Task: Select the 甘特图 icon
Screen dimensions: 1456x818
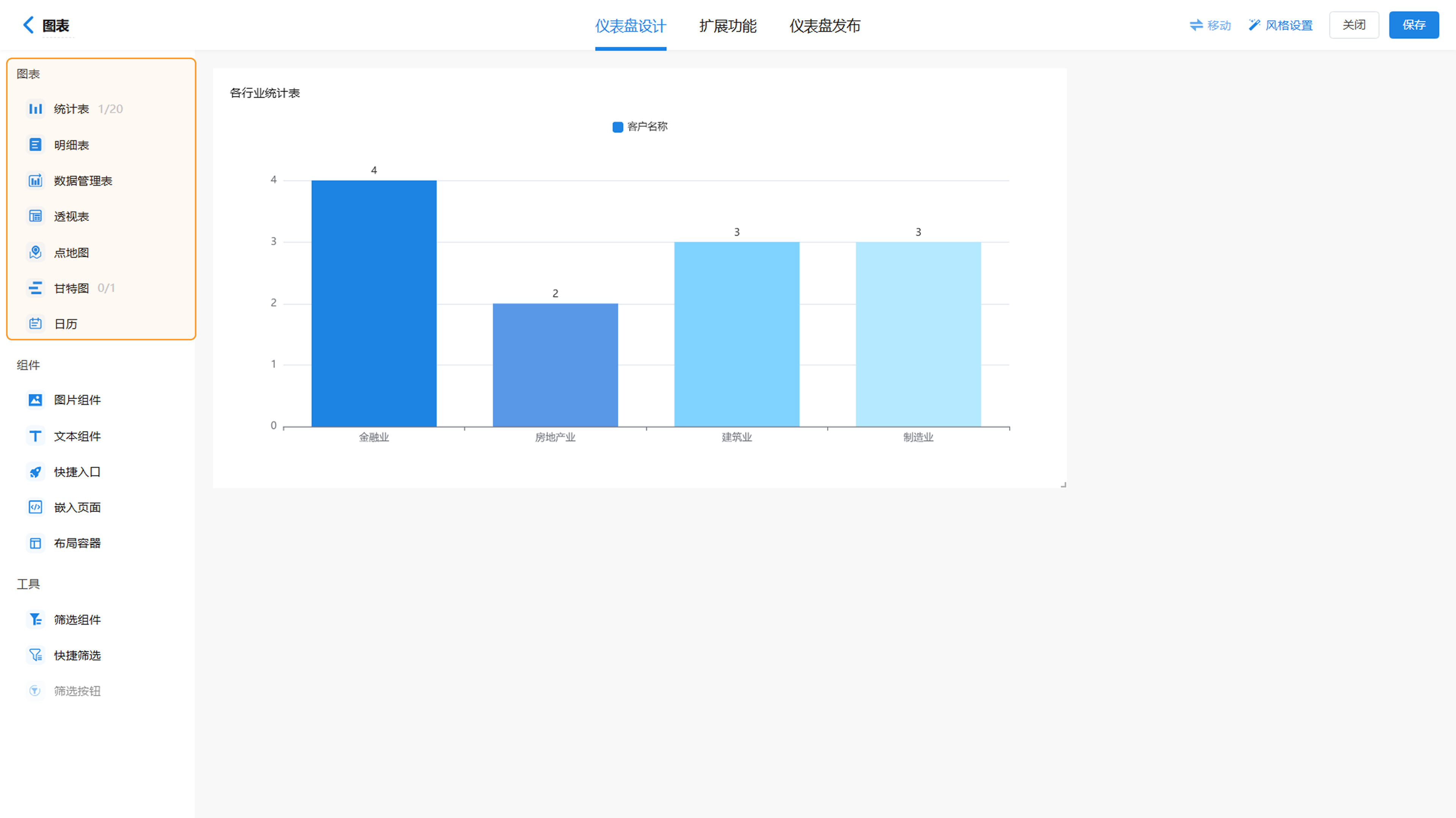Action: pos(35,288)
